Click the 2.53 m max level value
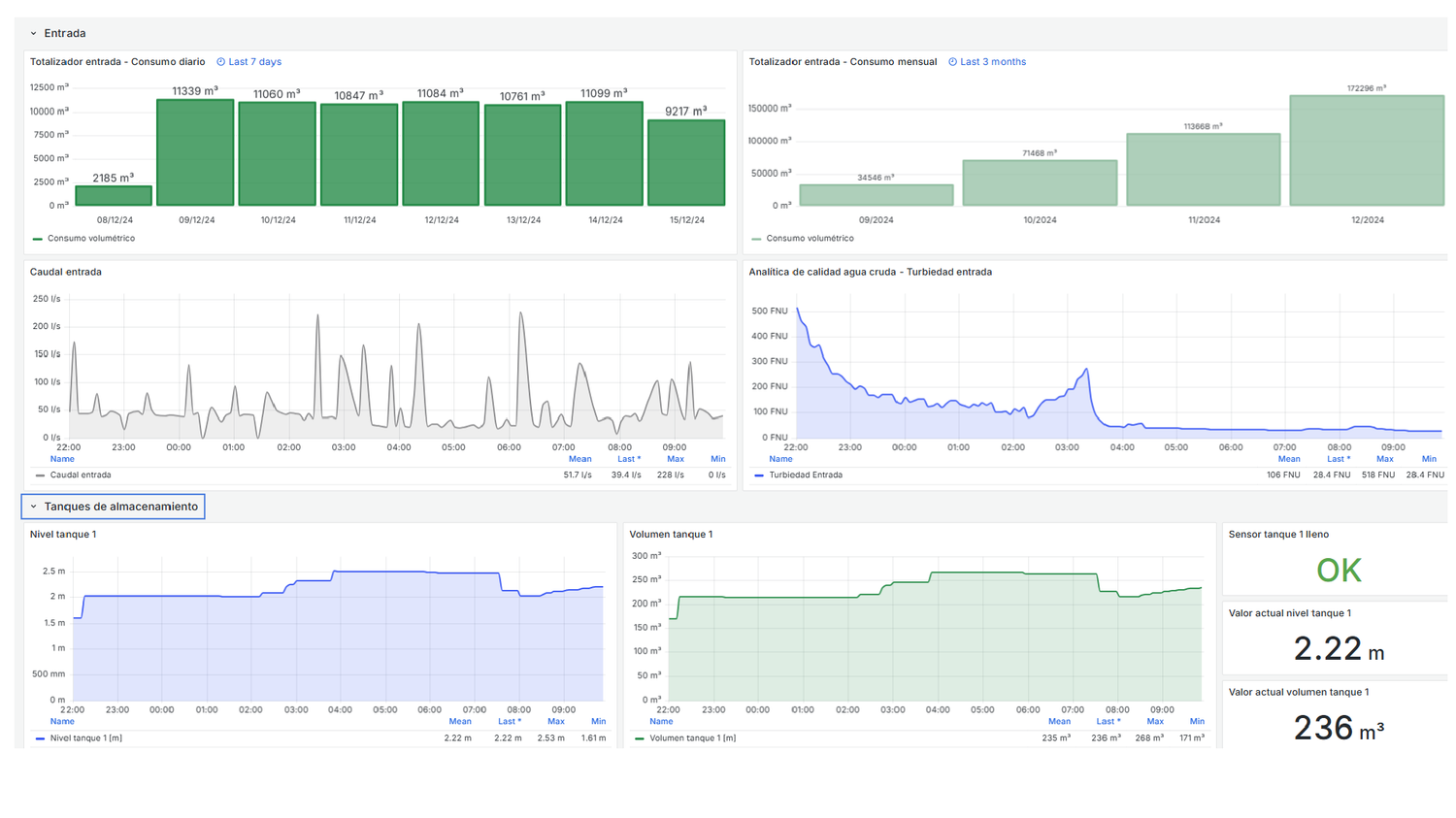Viewport: 1456px width, 818px height. (x=550, y=738)
